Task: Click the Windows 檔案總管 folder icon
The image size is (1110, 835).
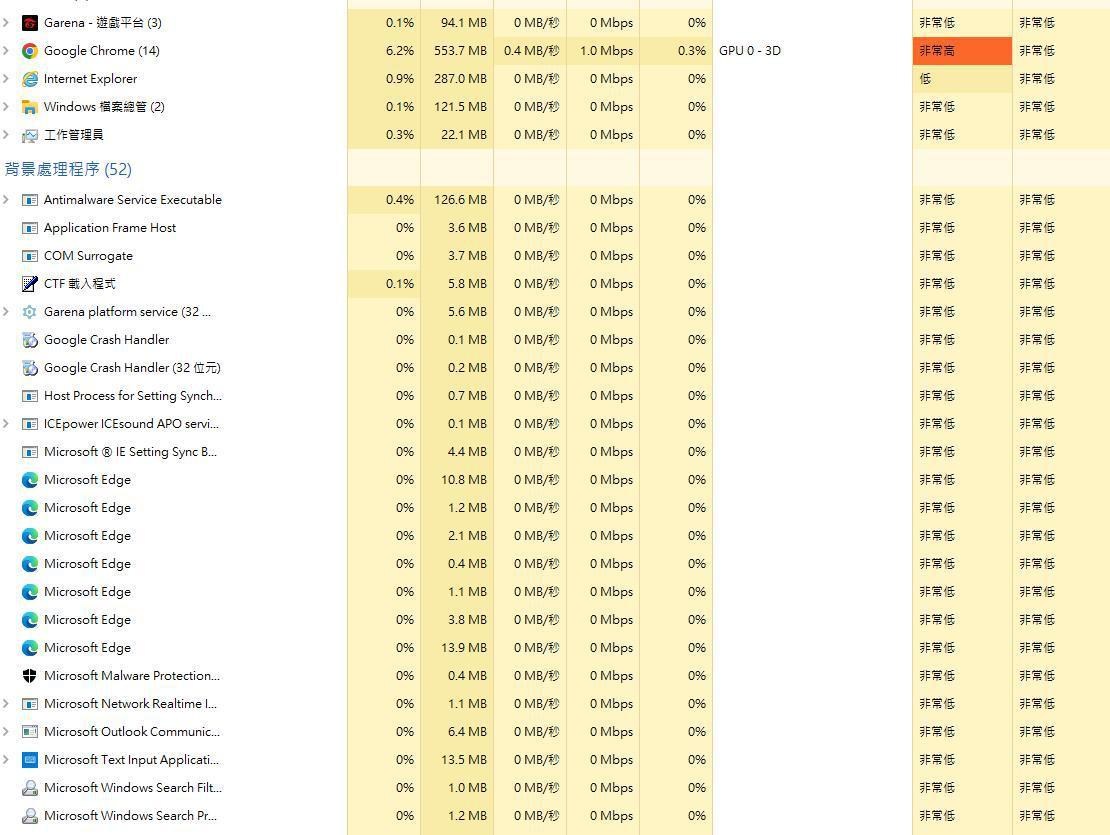Action: tap(30, 107)
